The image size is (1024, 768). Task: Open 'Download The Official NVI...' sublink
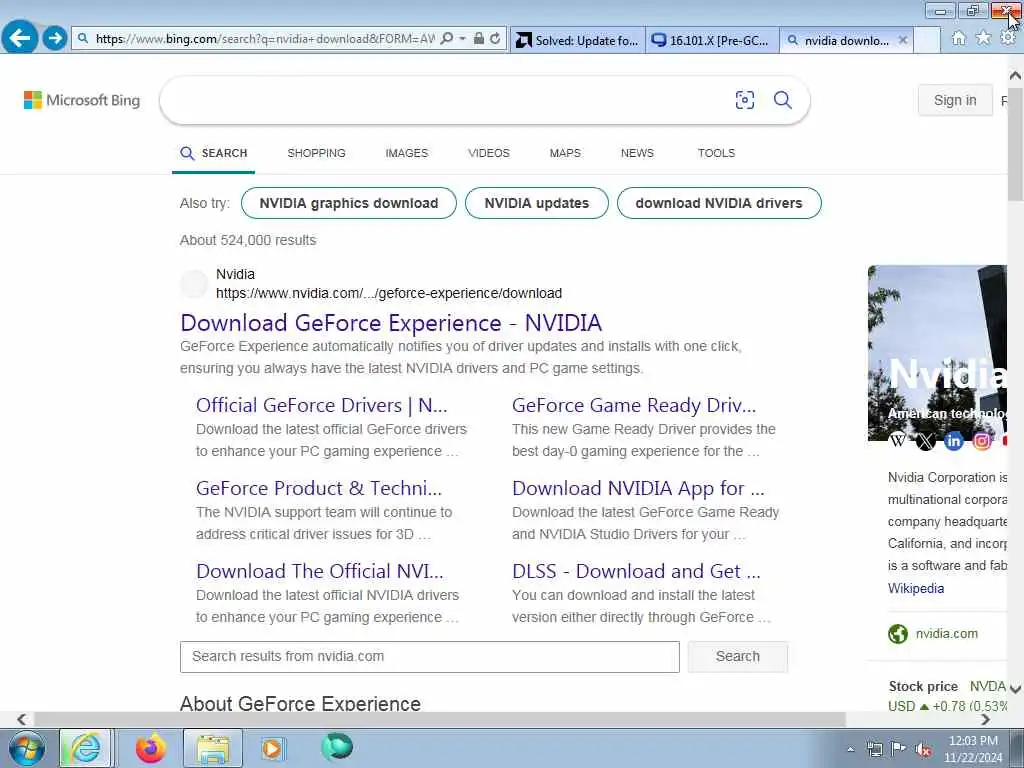point(320,571)
